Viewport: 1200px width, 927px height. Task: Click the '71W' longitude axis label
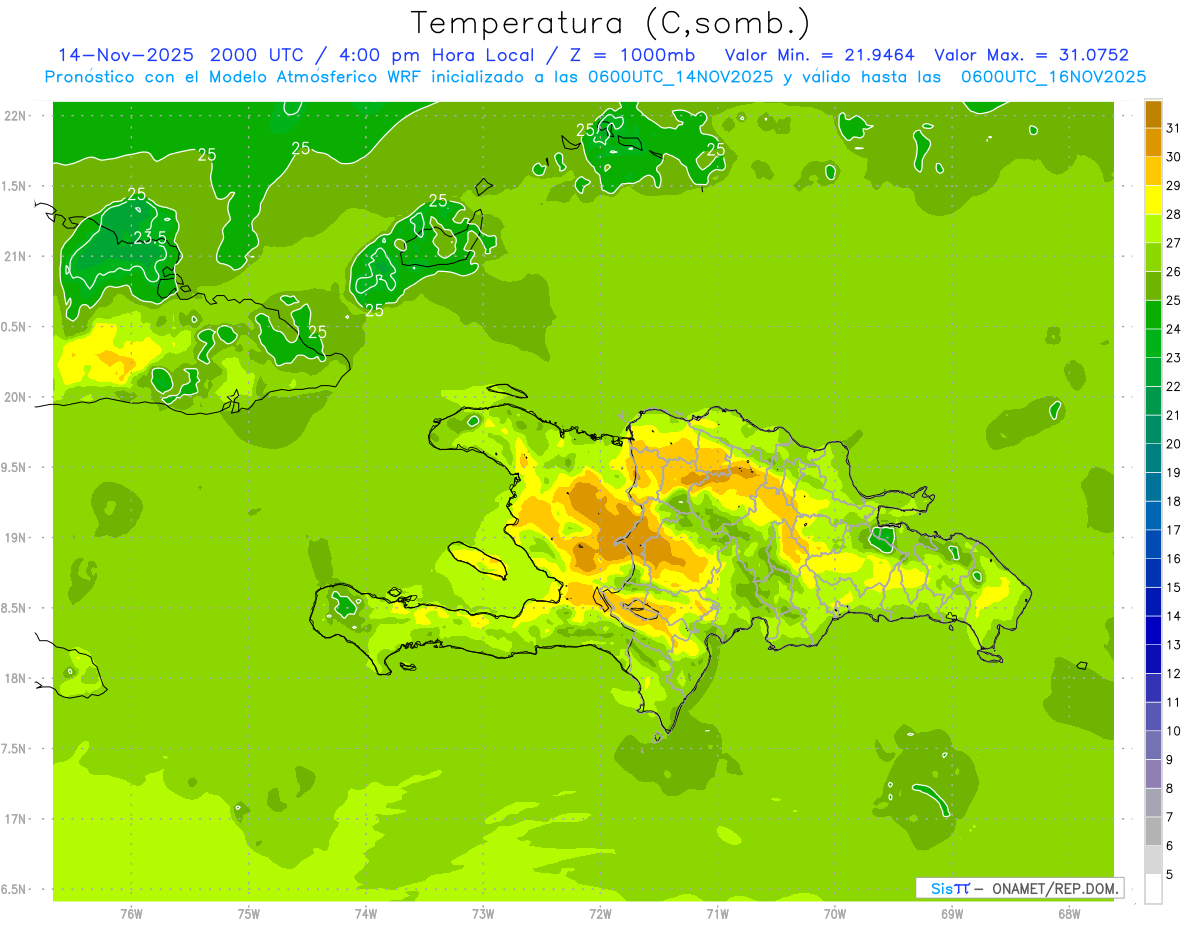(x=717, y=913)
